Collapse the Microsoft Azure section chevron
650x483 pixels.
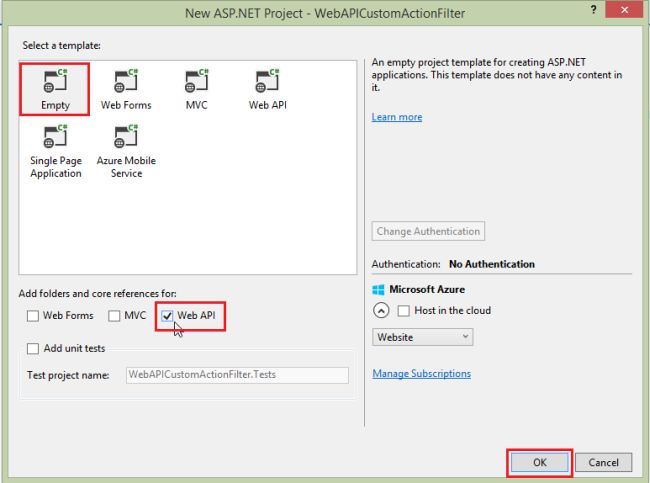381,311
